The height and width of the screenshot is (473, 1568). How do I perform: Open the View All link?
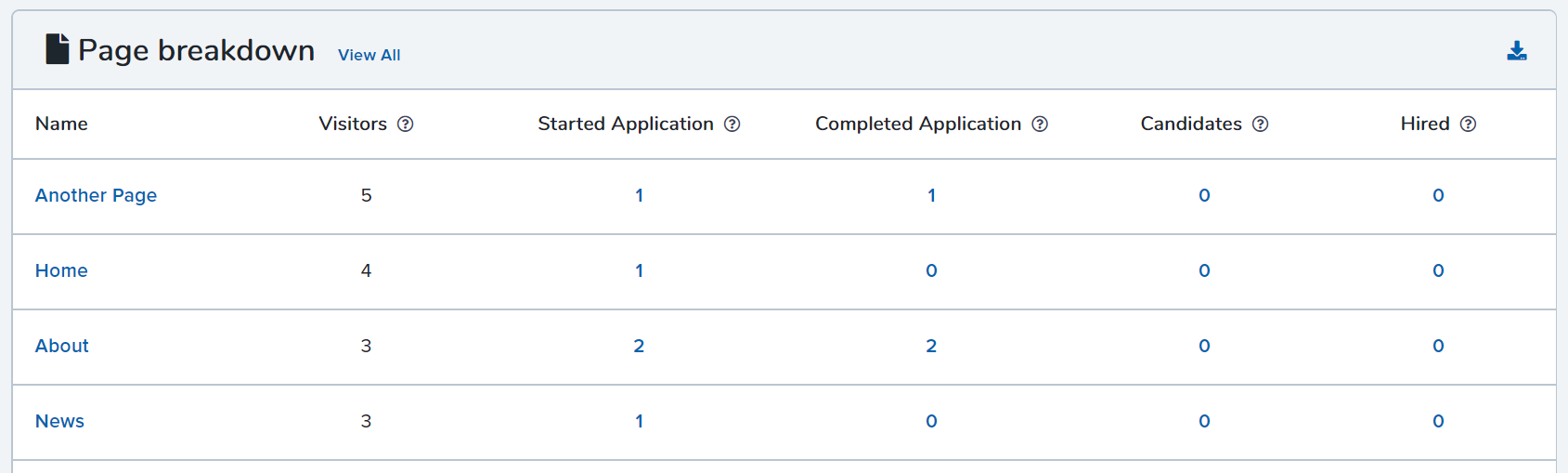[x=369, y=55]
